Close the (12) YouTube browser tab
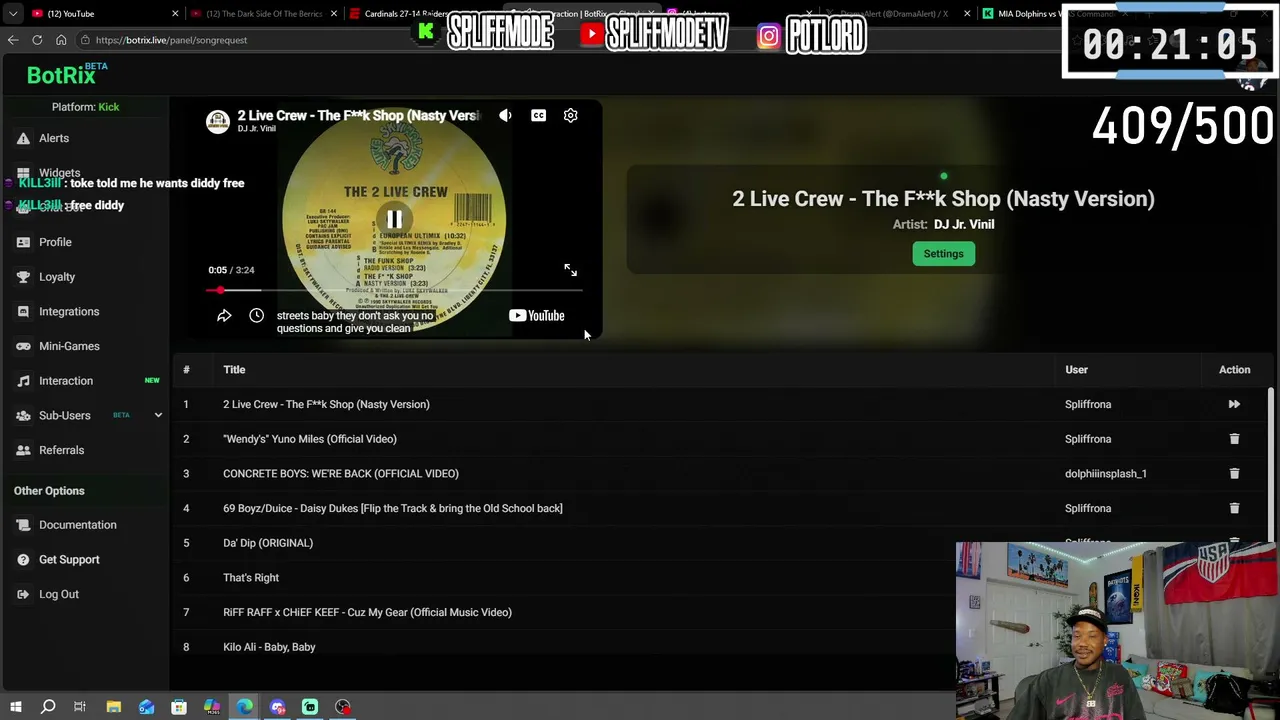The width and height of the screenshot is (1280, 720). pos(175,14)
